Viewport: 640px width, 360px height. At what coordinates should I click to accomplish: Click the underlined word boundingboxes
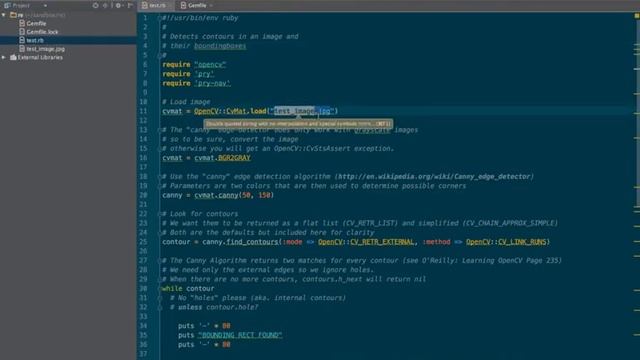[220, 46]
